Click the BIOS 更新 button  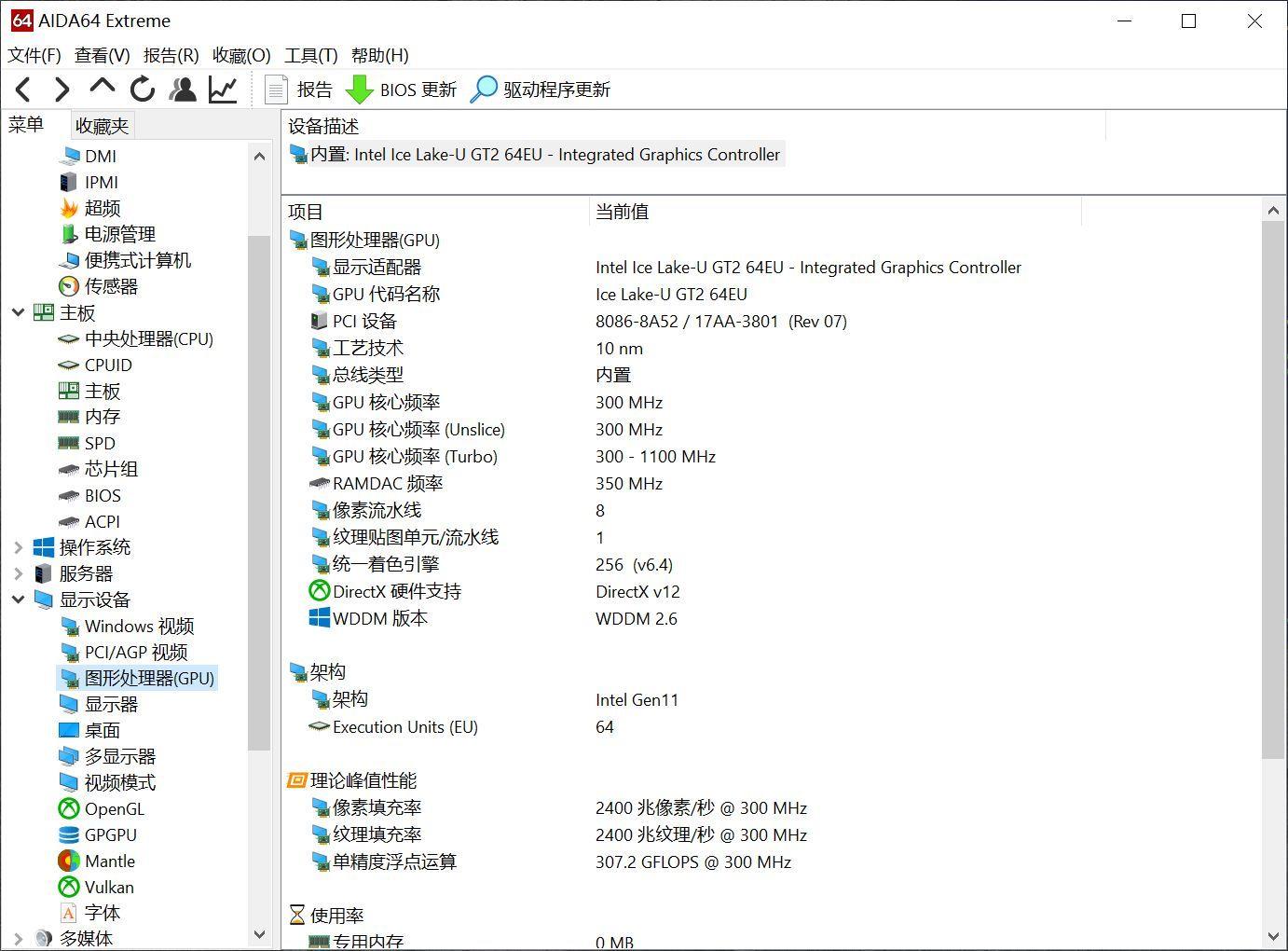click(x=401, y=90)
